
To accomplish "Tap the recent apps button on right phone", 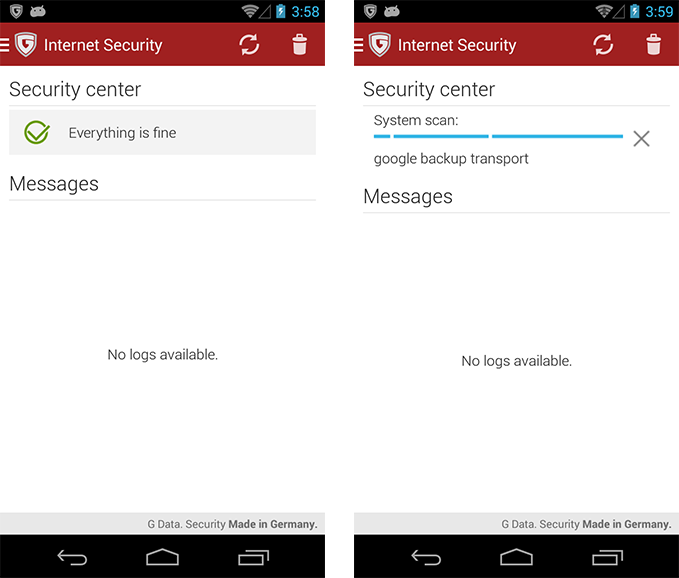I will [607, 557].
